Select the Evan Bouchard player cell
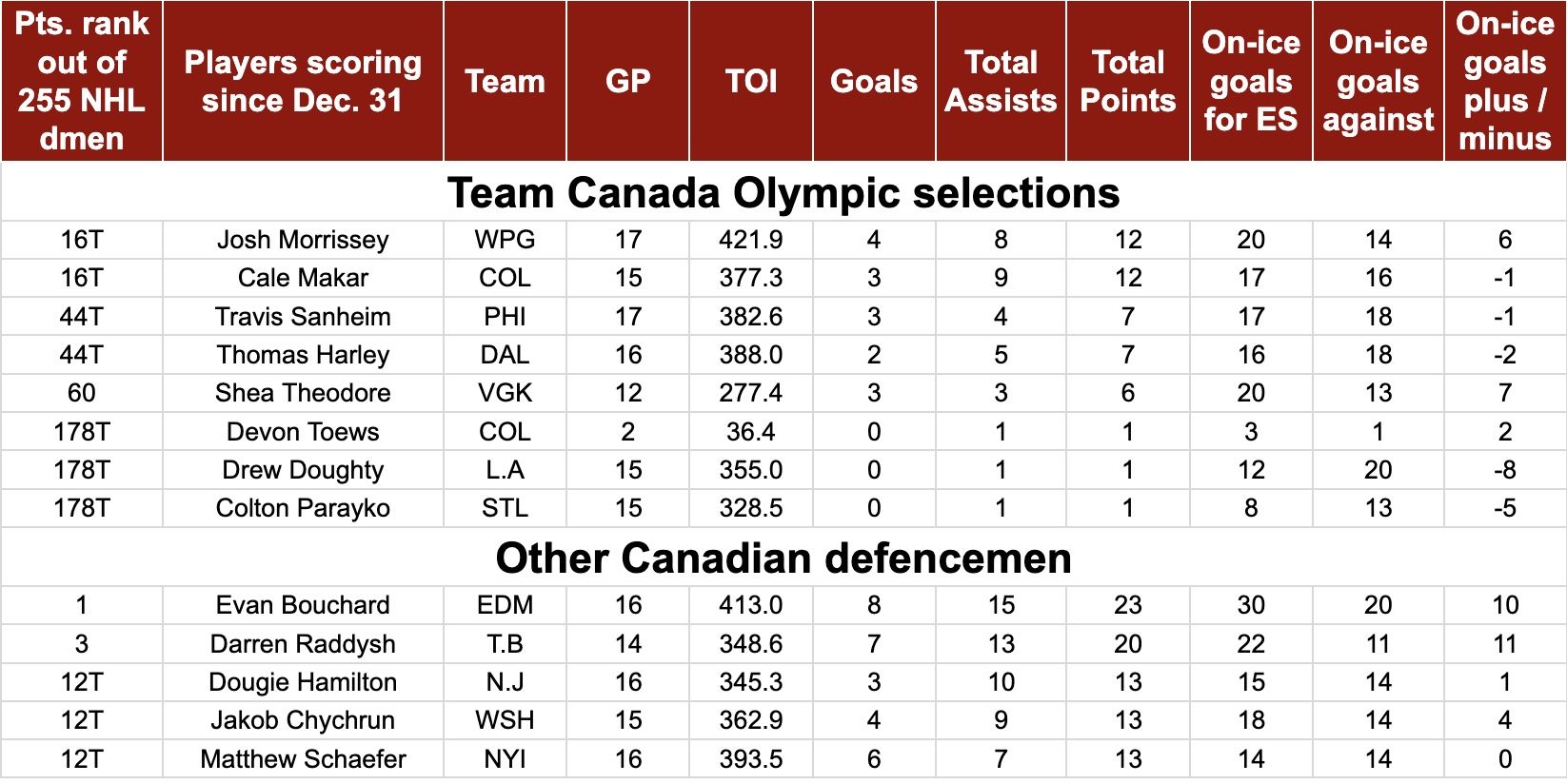Image resolution: width=1567 pixels, height=784 pixels. 303,605
